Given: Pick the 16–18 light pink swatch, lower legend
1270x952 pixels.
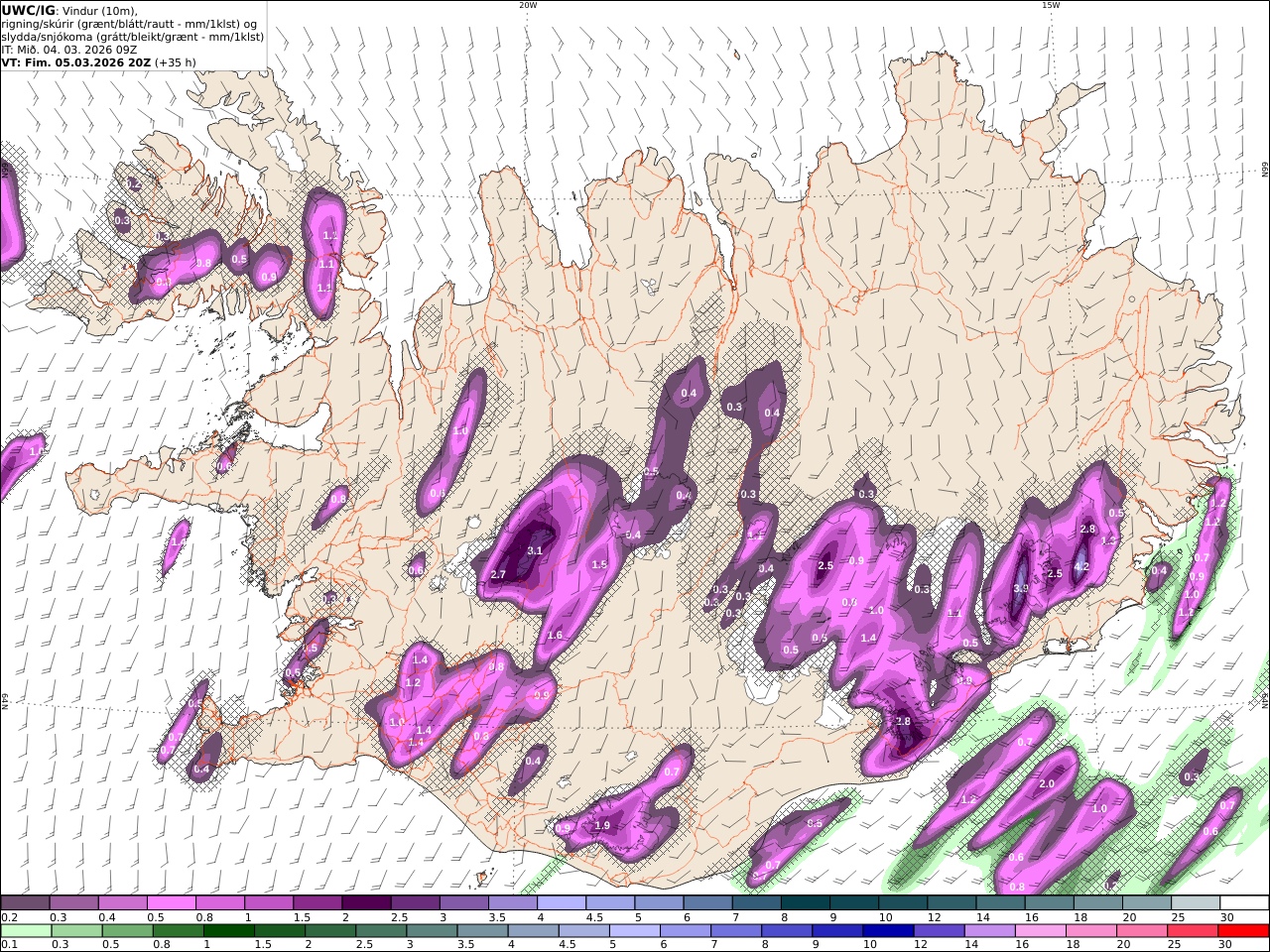Looking at the screenshot, I should pos(1041,931).
